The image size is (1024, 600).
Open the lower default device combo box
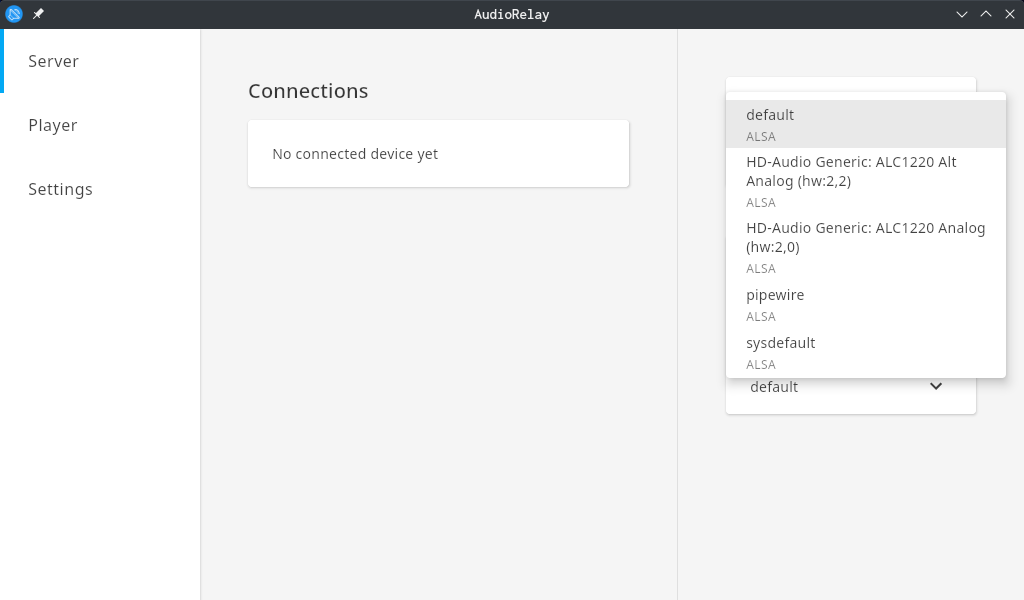[840, 388]
